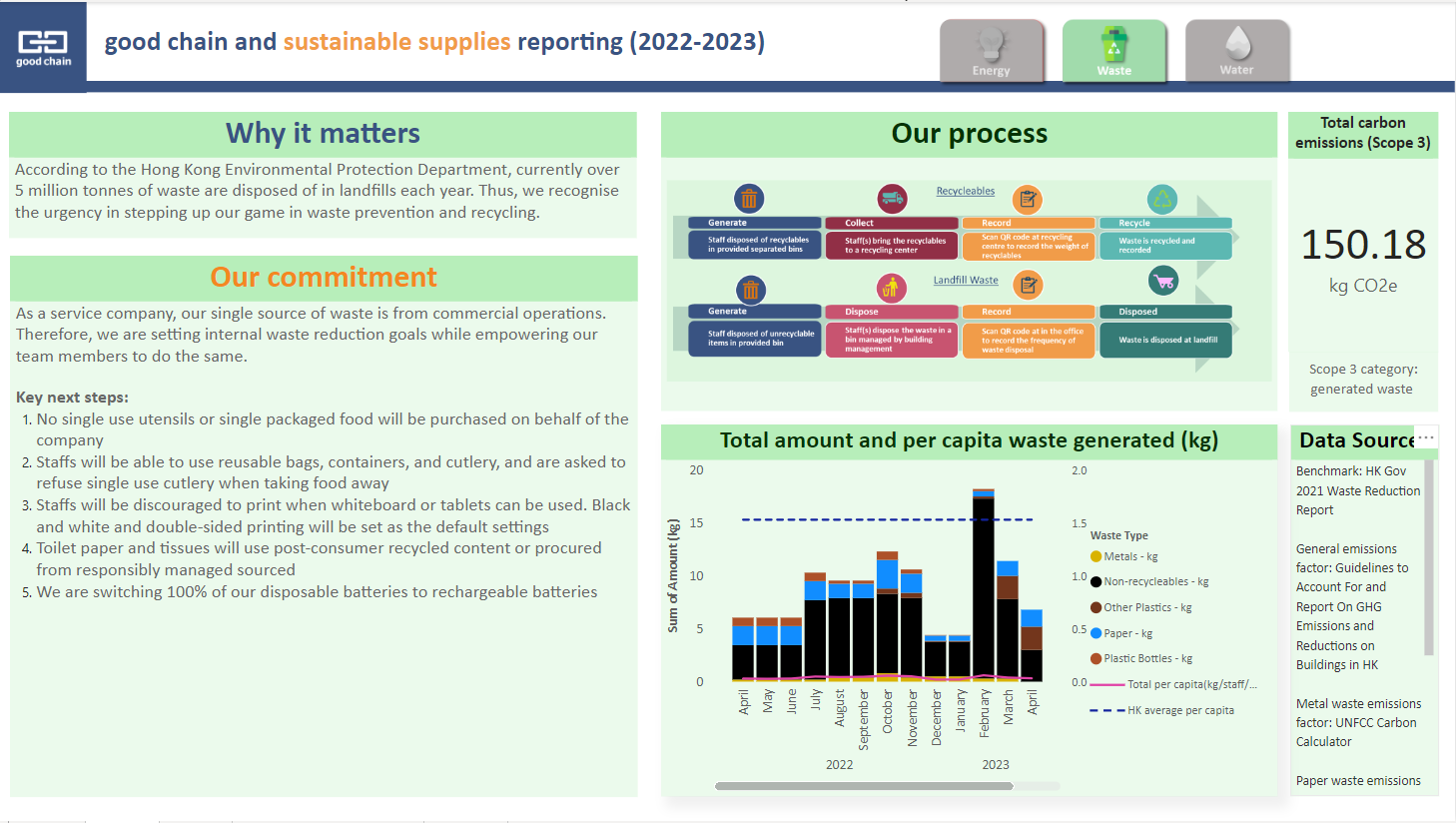
Task: Click 'Key next steps:' text
Action: 72,397
